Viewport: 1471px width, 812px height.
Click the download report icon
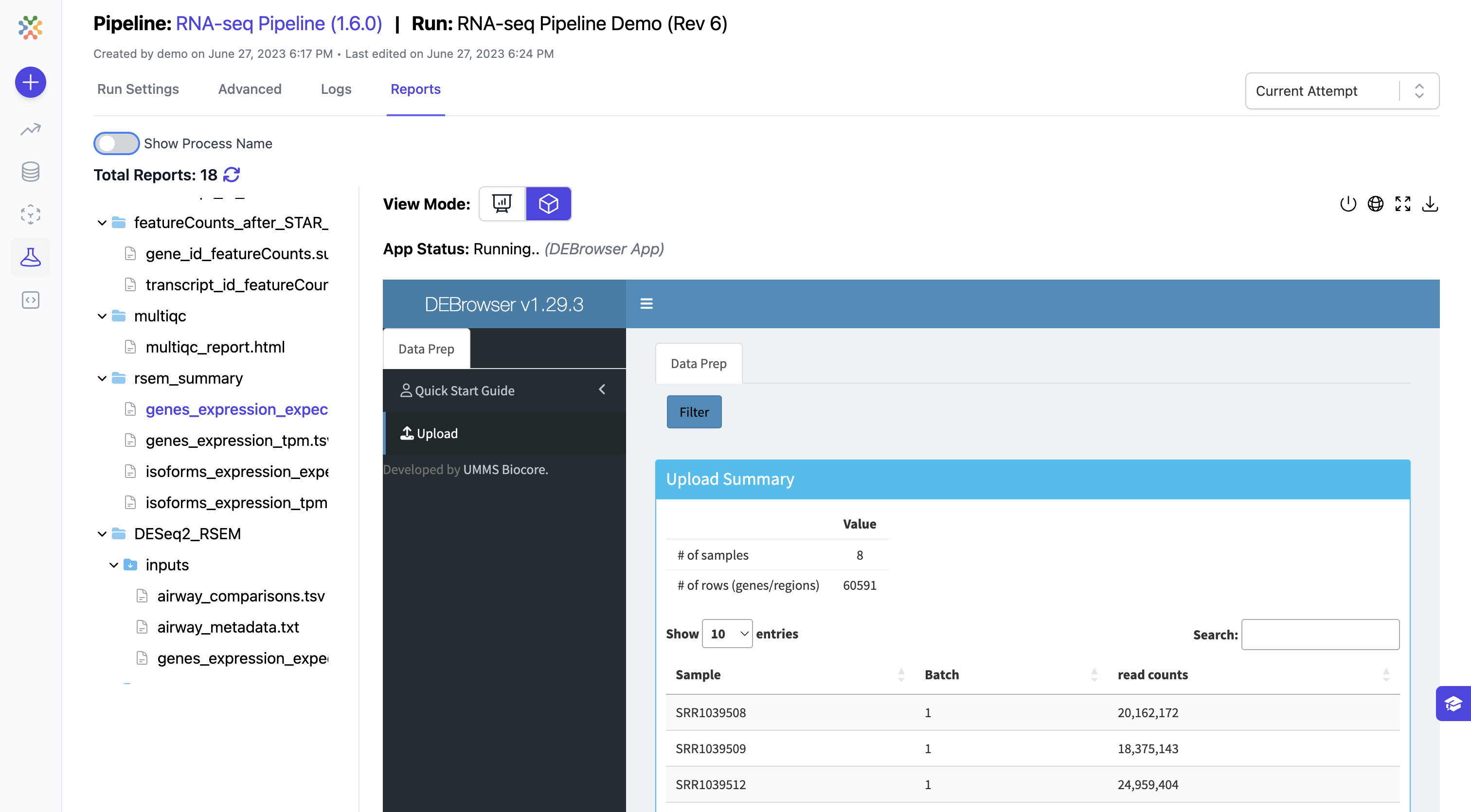tap(1430, 204)
